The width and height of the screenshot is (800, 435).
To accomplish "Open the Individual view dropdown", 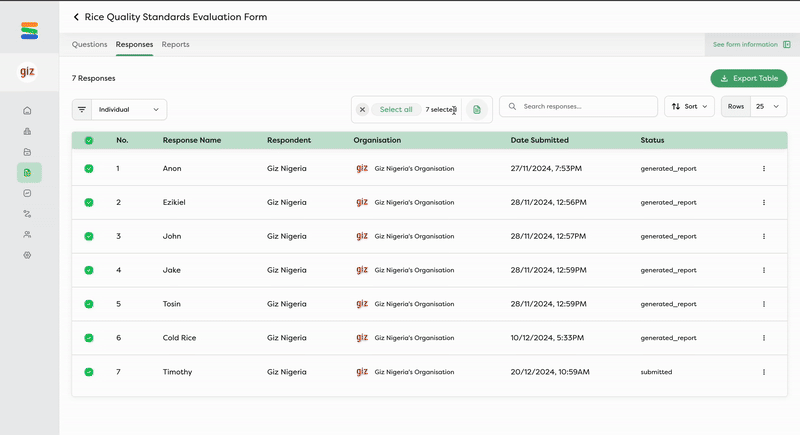I will [x=129, y=110].
